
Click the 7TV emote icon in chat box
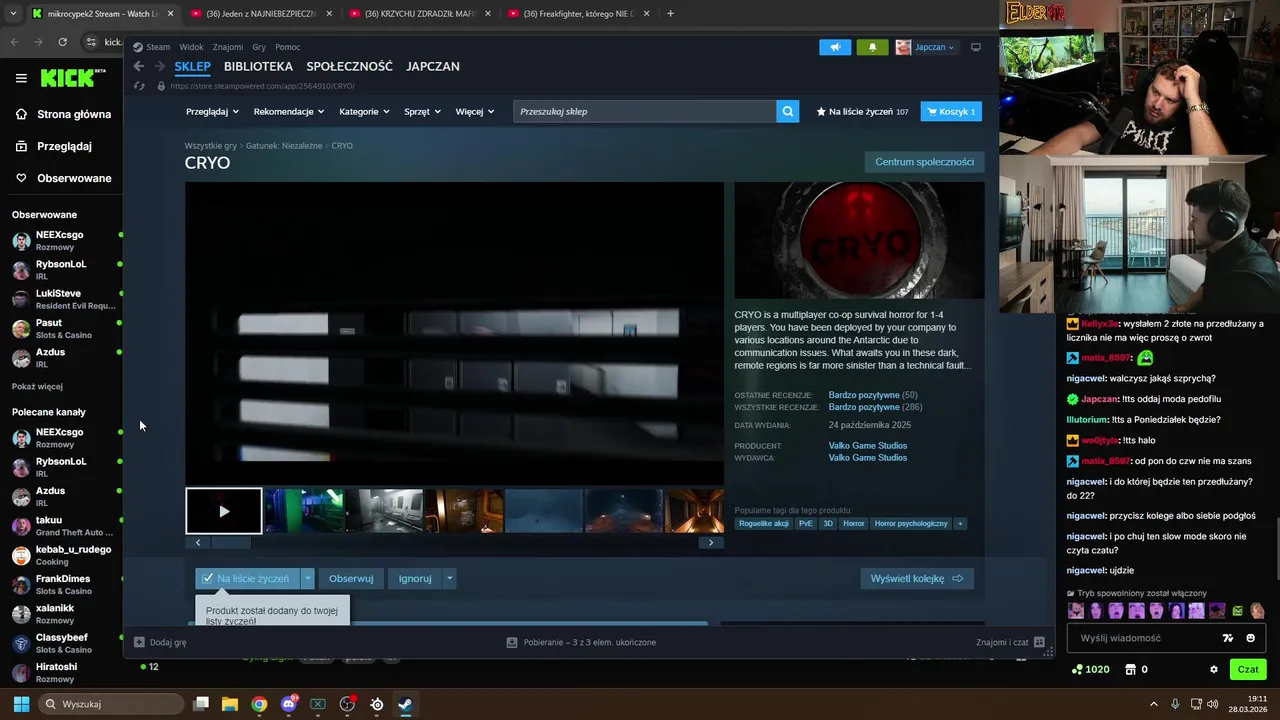tap(1228, 638)
